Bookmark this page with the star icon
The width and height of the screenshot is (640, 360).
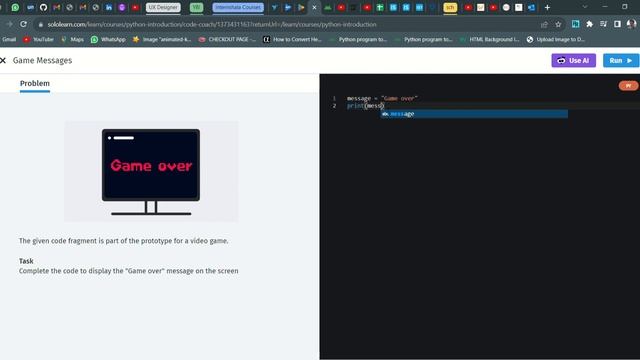click(558, 24)
